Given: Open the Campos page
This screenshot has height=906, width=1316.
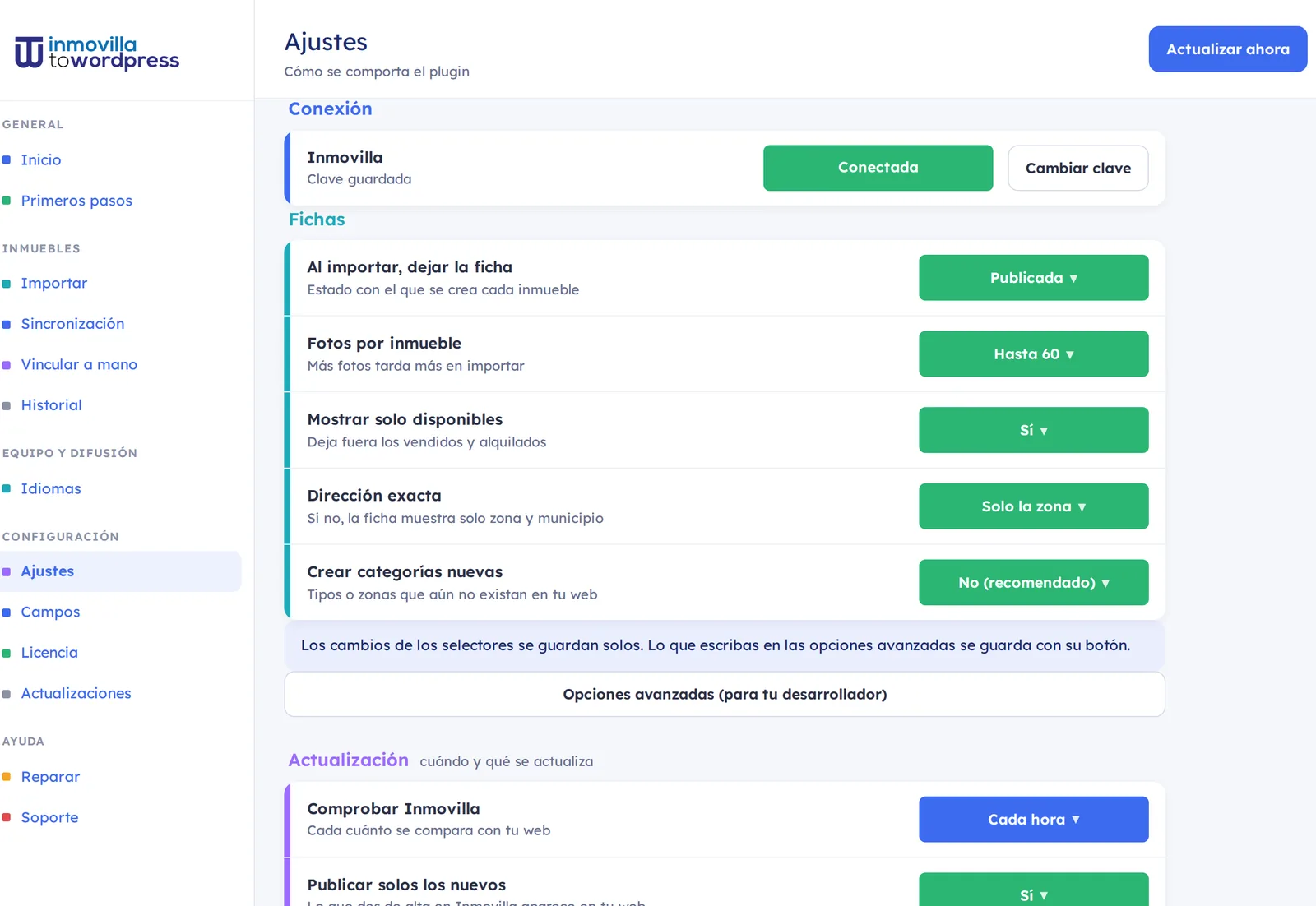Looking at the screenshot, I should tap(50, 612).
